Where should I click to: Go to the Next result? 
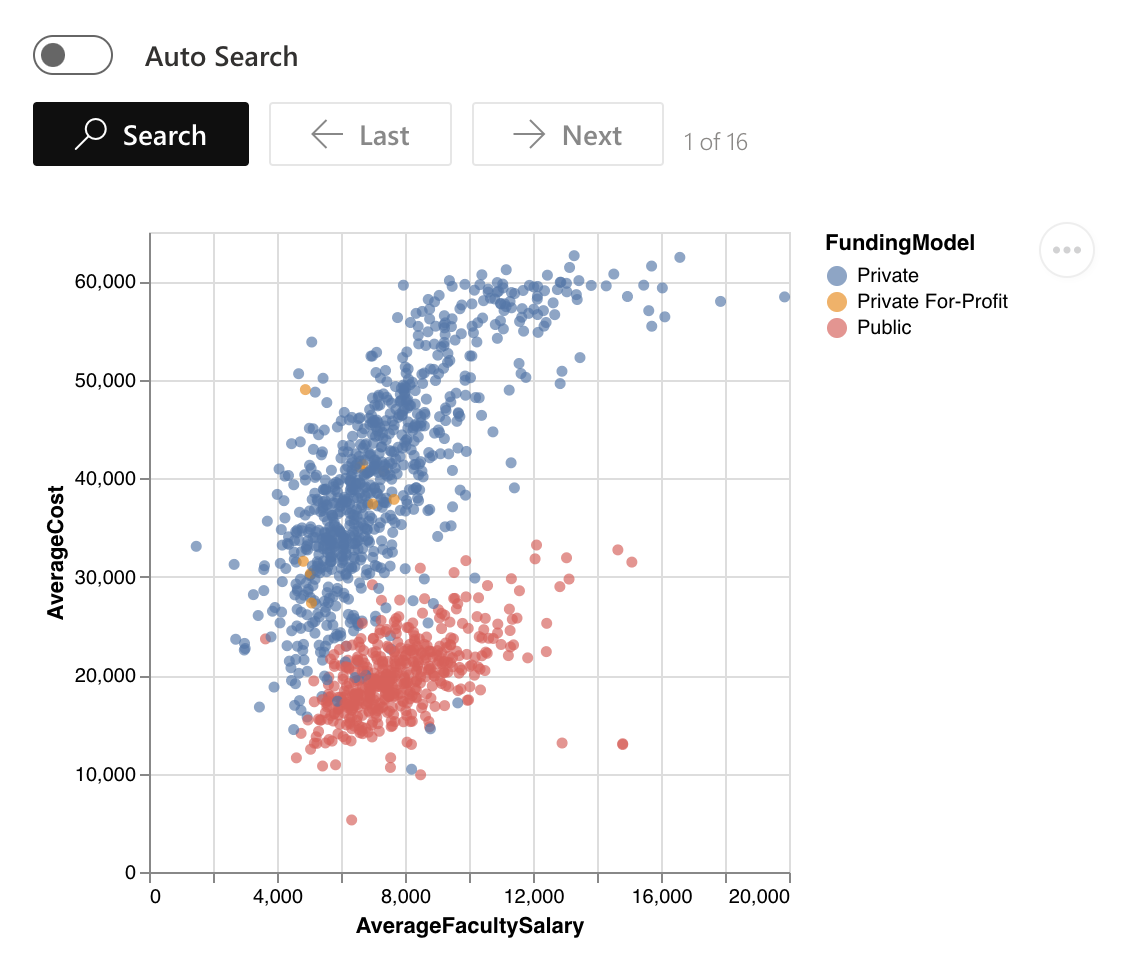(567, 134)
